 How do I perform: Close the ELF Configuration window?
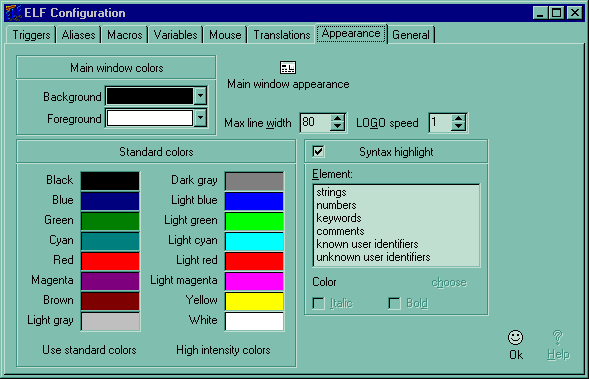(x=575, y=13)
